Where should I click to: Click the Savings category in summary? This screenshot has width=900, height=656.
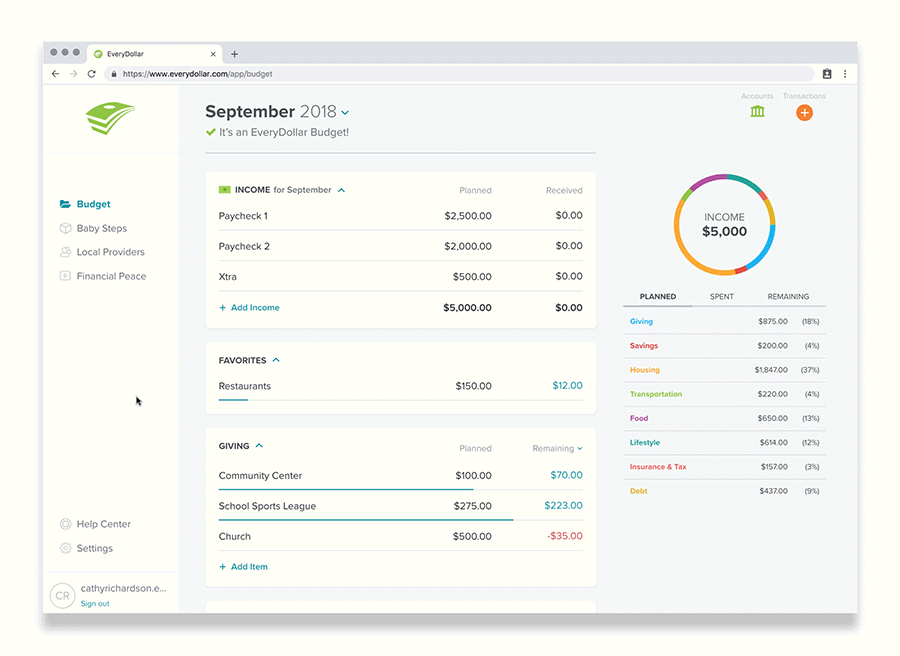[x=643, y=346]
